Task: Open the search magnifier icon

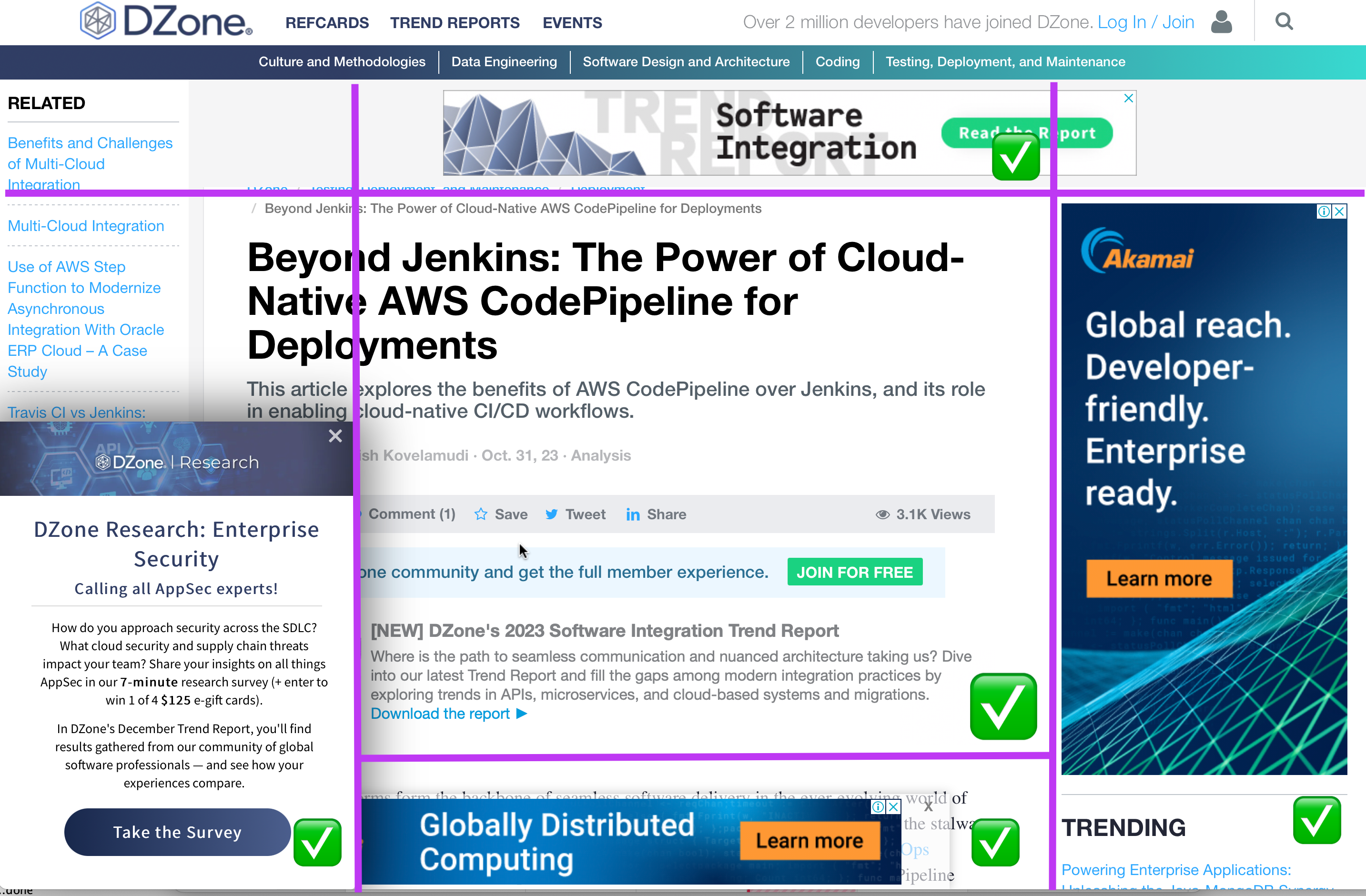Action: pos(1284,22)
